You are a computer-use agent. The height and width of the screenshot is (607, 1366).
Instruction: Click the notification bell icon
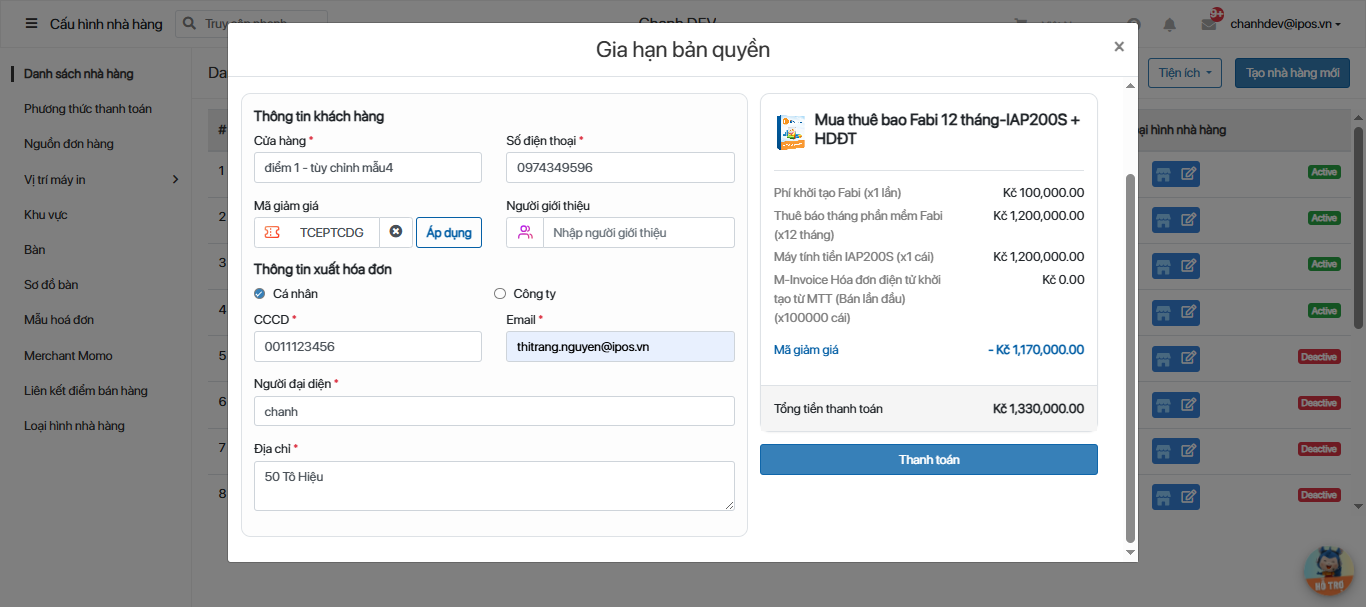point(1169,24)
